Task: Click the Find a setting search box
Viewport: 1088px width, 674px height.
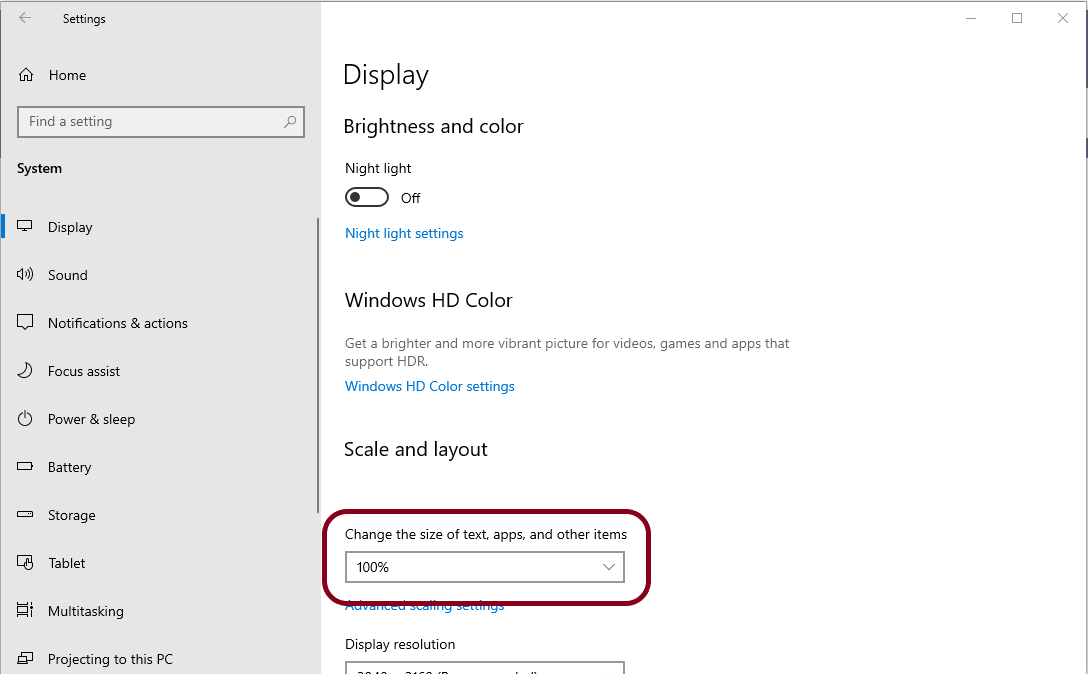Action: coord(161,121)
